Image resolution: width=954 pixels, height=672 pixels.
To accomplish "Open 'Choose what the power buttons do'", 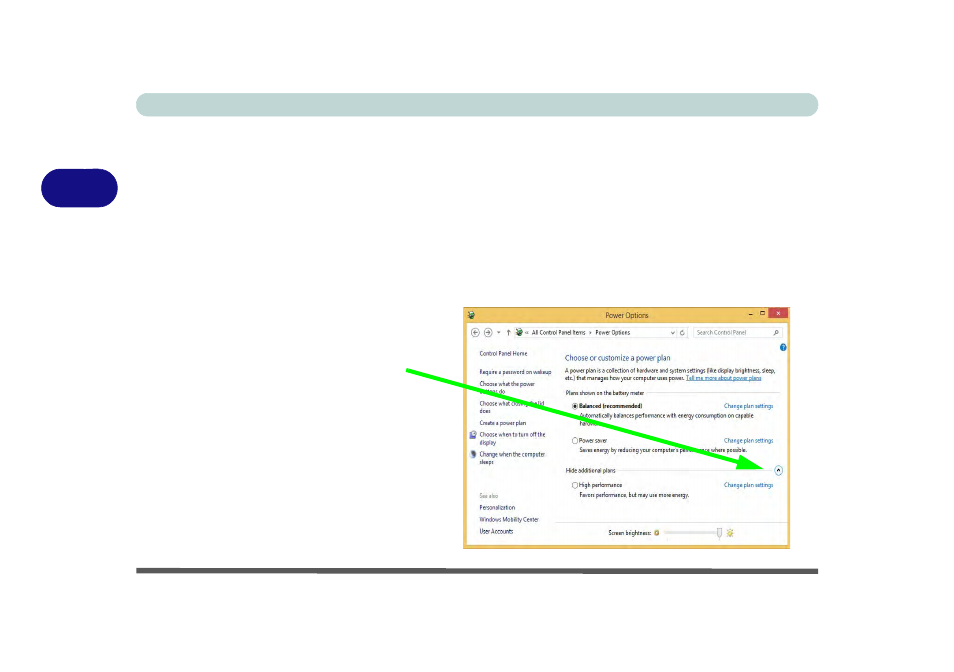I will (x=507, y=387).
